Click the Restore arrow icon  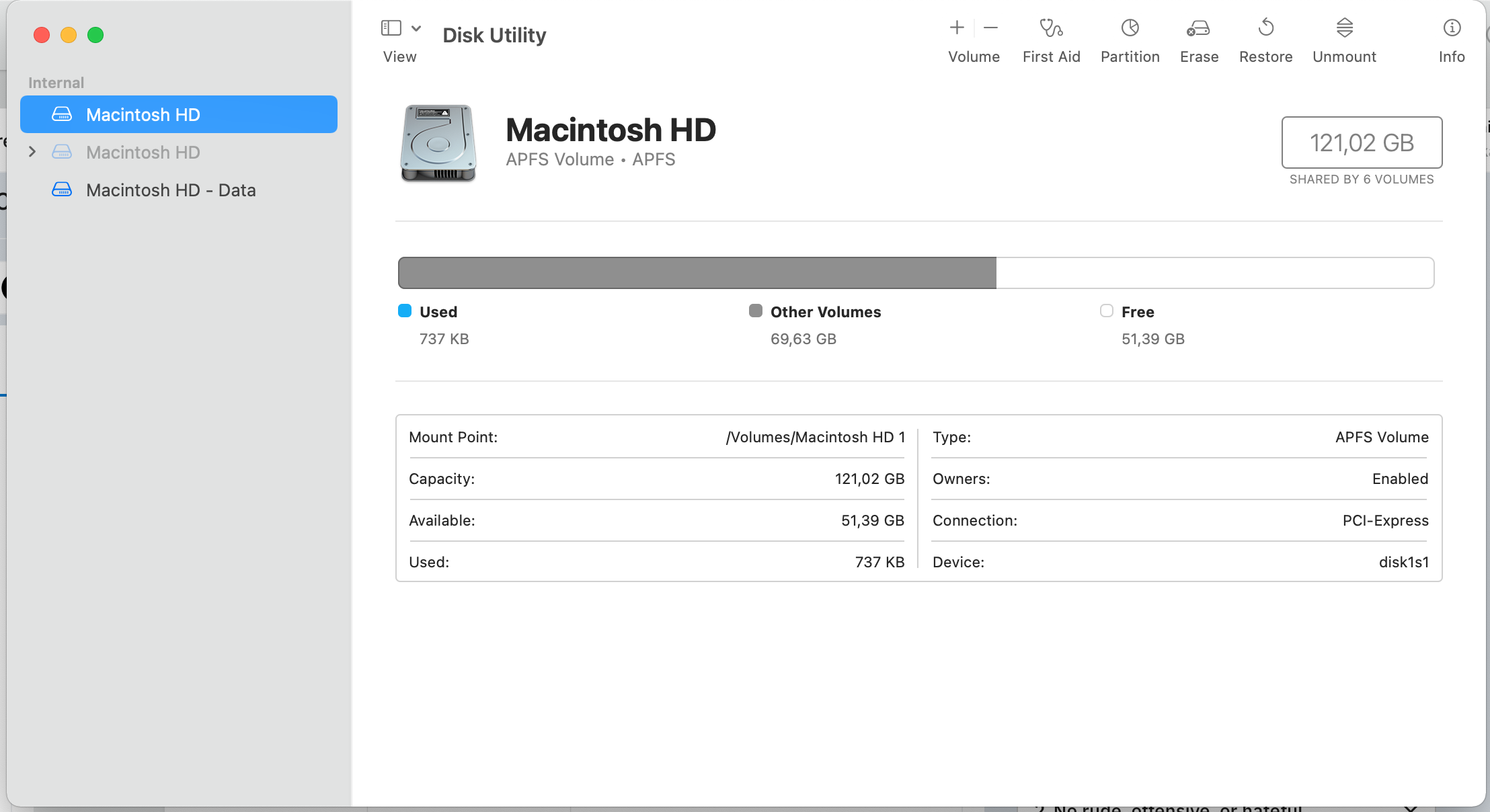(x=1265, y=28)
